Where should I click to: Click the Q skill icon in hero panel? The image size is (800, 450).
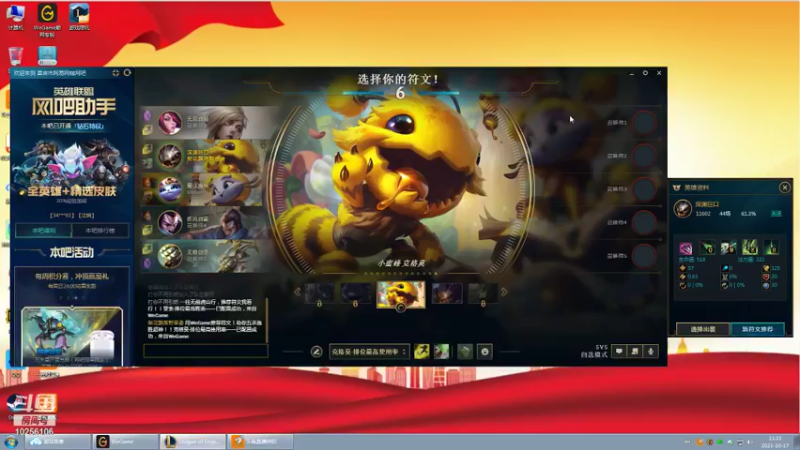tap(707, 248)
